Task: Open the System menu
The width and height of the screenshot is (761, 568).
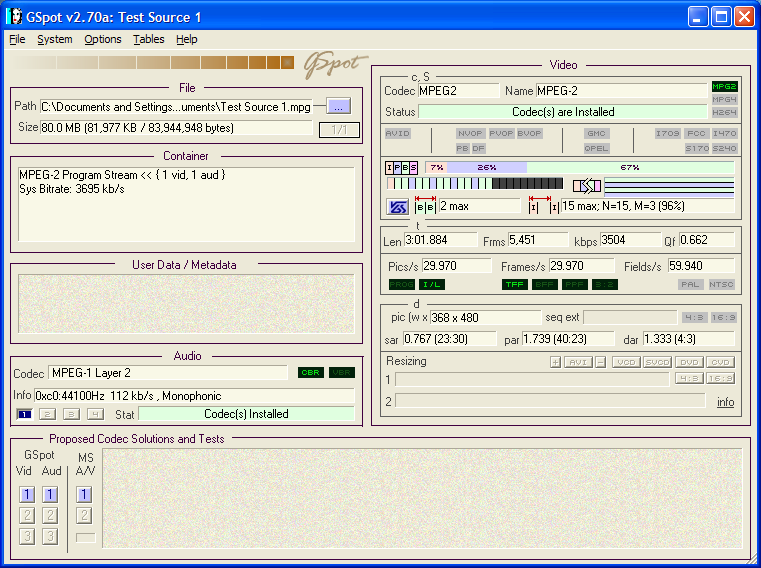Action: point(55,39)
